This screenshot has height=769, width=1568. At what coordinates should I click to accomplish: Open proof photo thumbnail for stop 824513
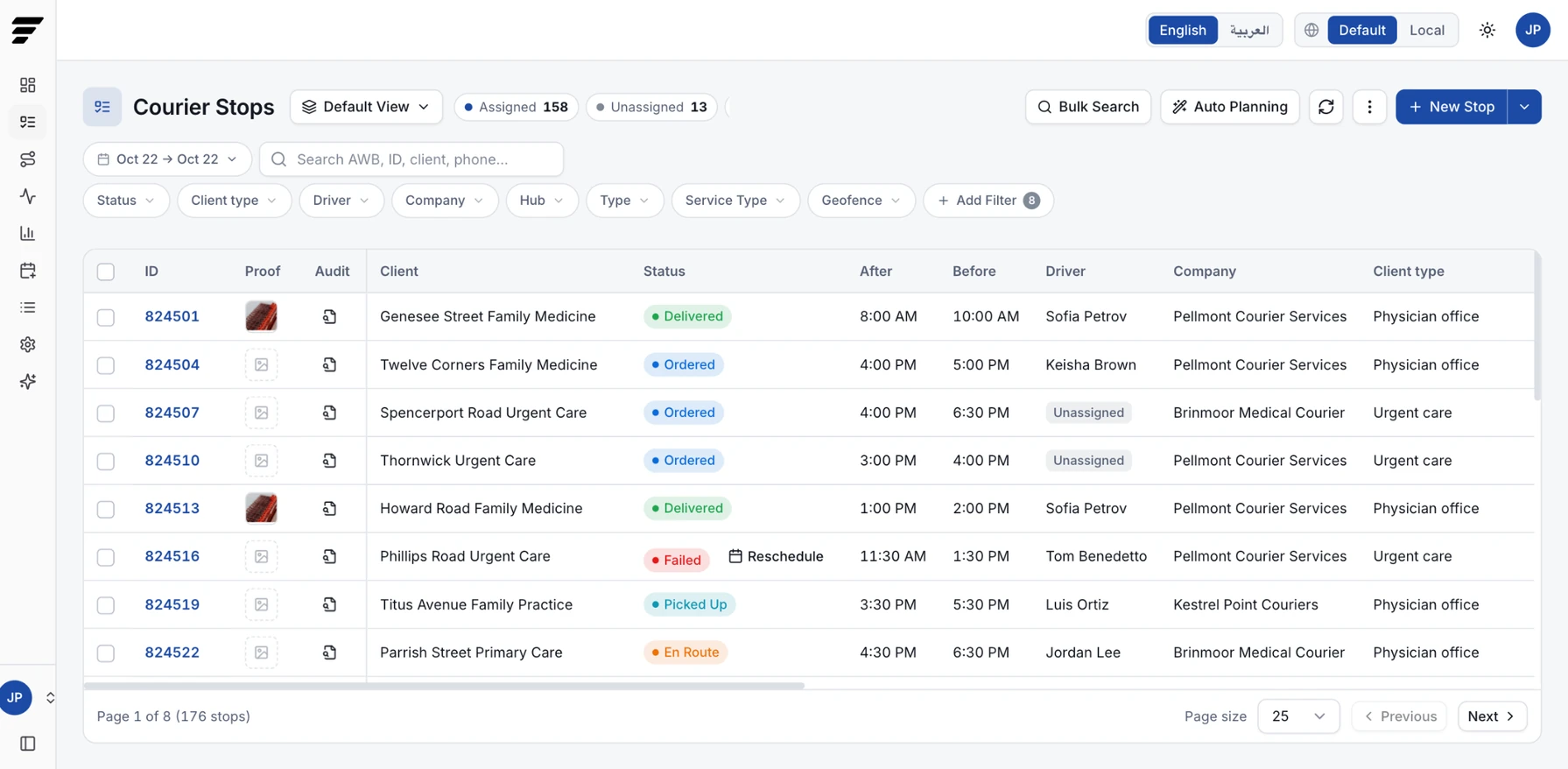pos(261,508)
